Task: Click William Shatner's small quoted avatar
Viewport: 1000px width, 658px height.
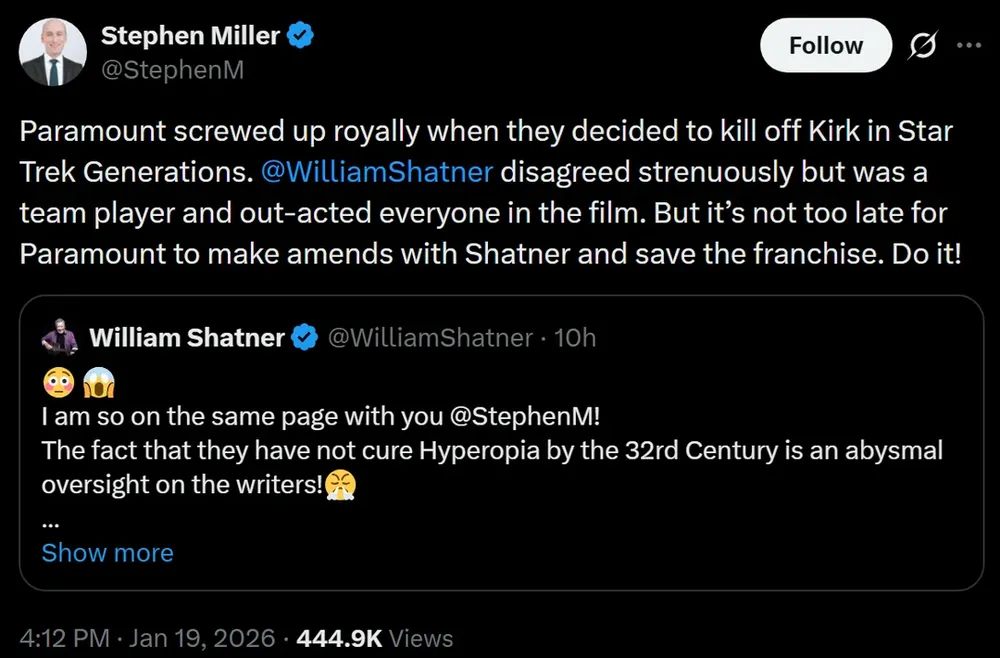Action: click(x=60, y=339)
